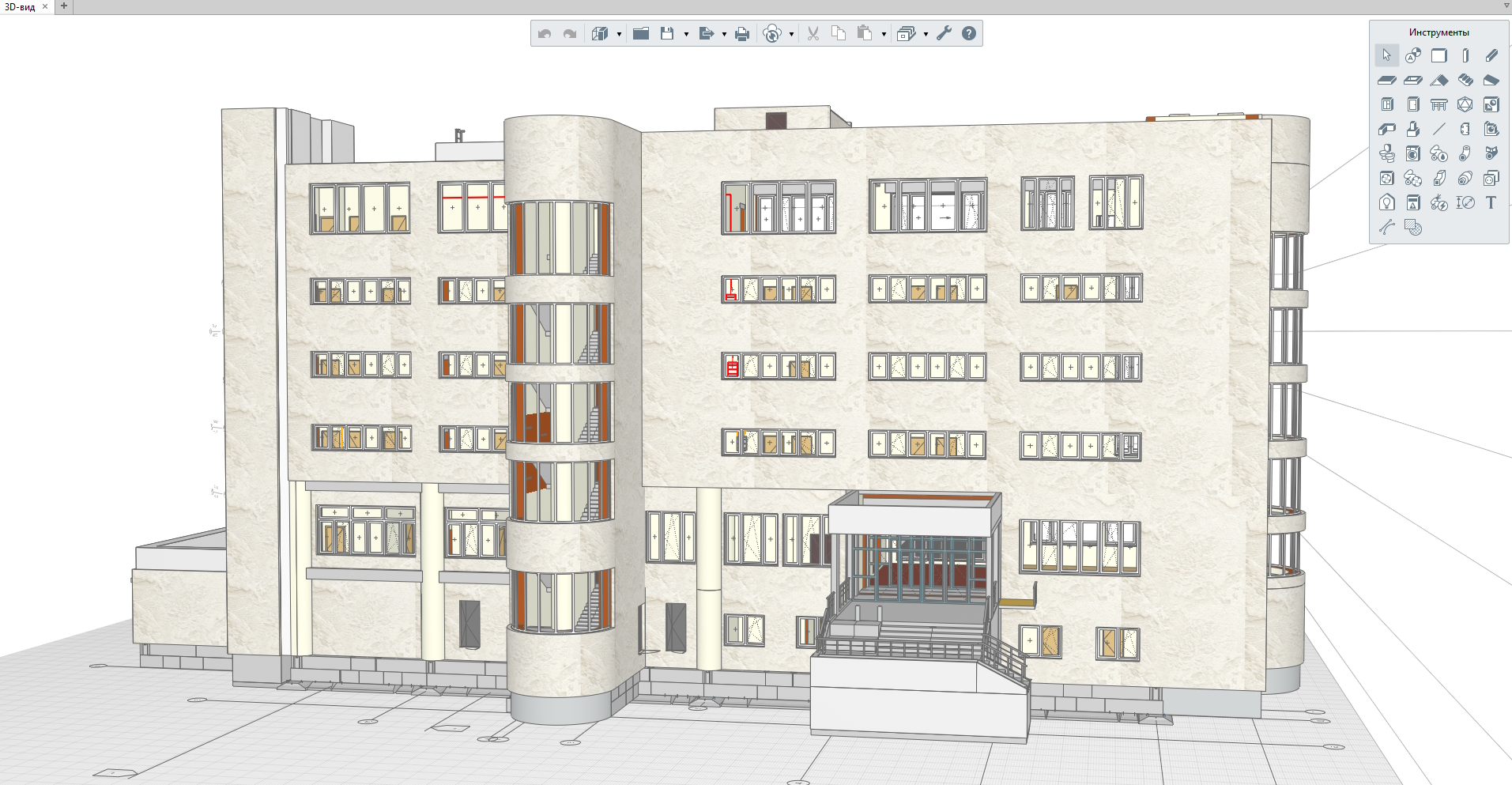Add a new tab with plus button
The image size is (1512, 785).
(64, 6)
